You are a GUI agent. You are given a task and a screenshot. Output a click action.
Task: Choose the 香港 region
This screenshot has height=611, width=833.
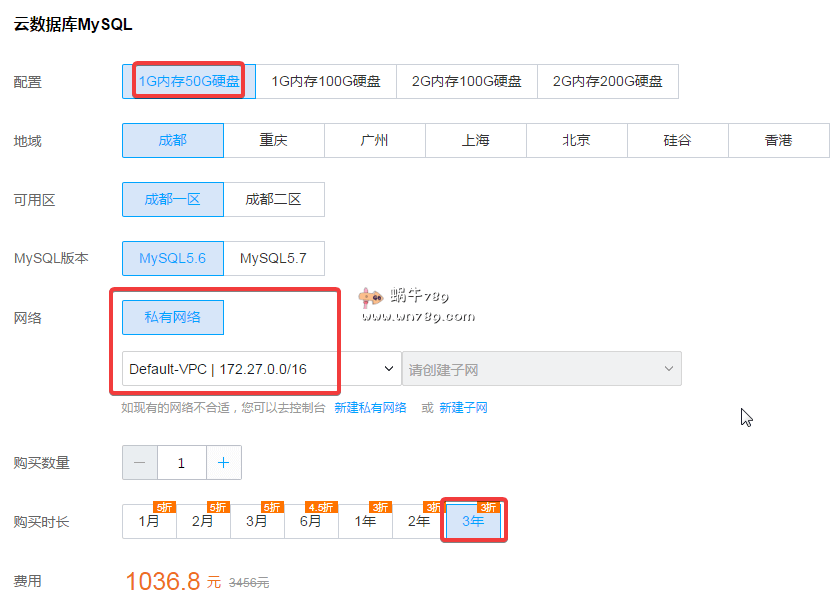778,141
